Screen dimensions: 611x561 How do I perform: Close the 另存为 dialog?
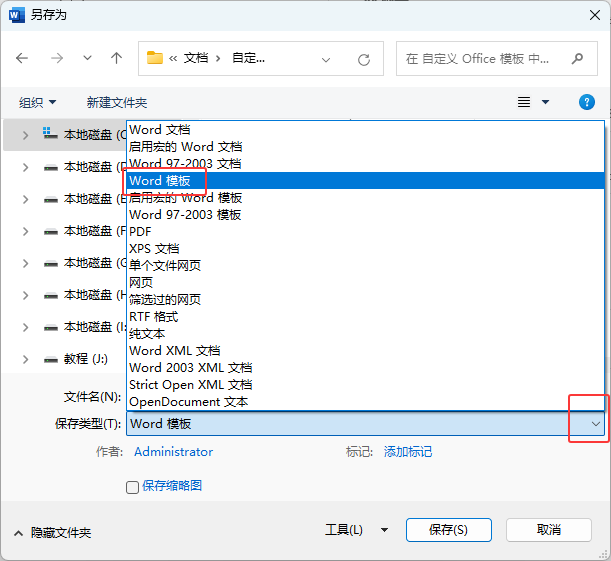595,15
